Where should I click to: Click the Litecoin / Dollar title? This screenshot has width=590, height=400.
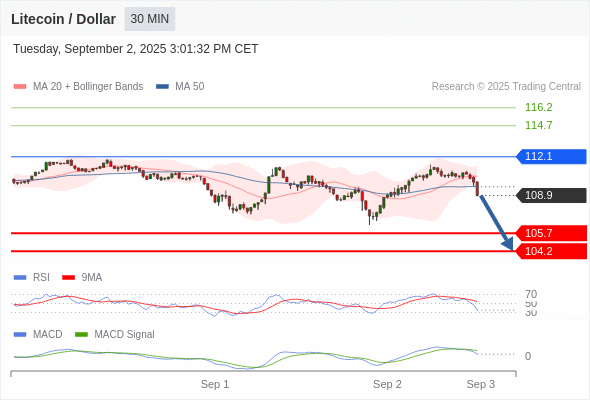click(63, 19)
